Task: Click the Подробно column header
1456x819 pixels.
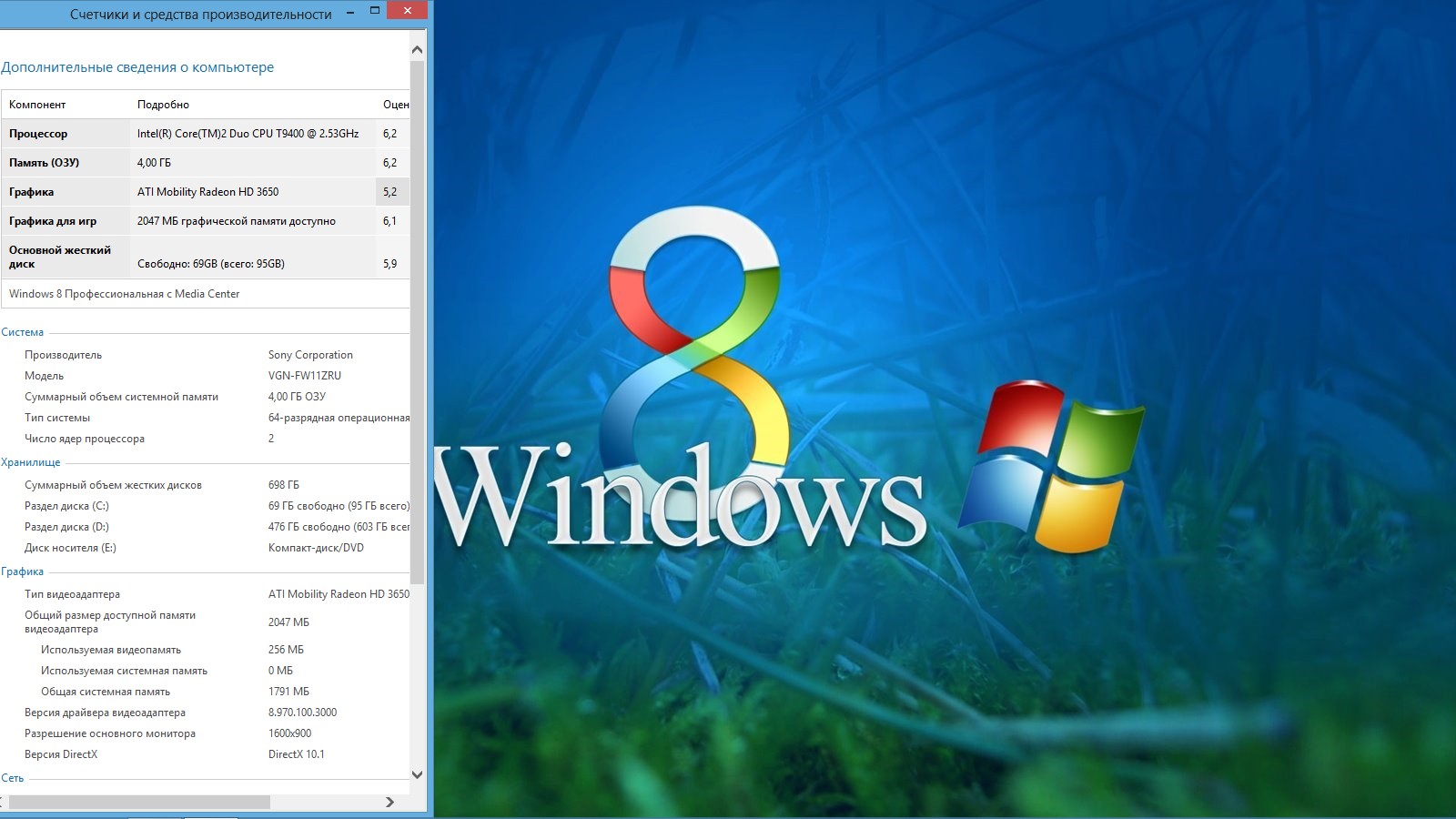Action: (x=163, y=105)
